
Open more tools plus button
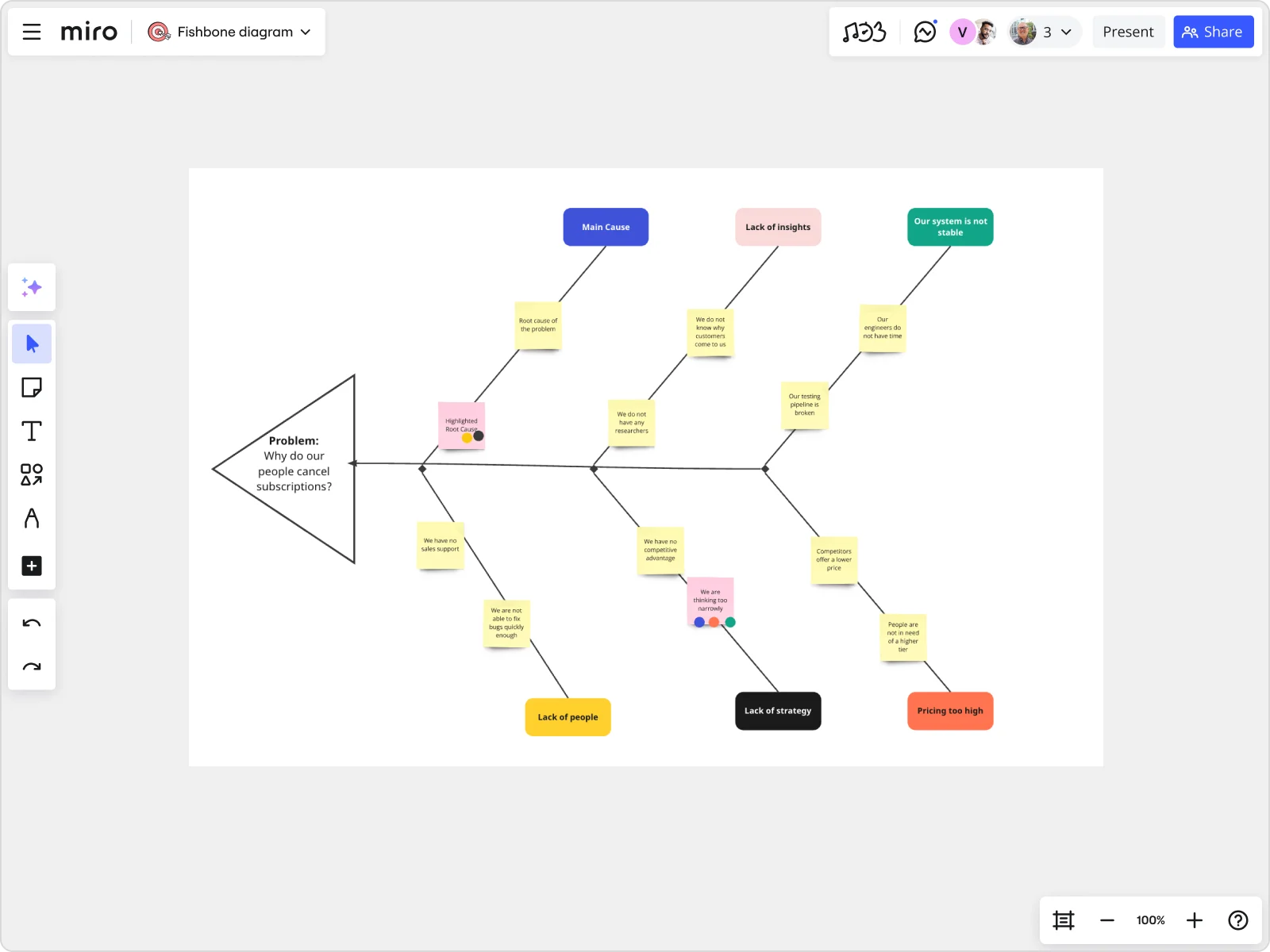point(32,566)
